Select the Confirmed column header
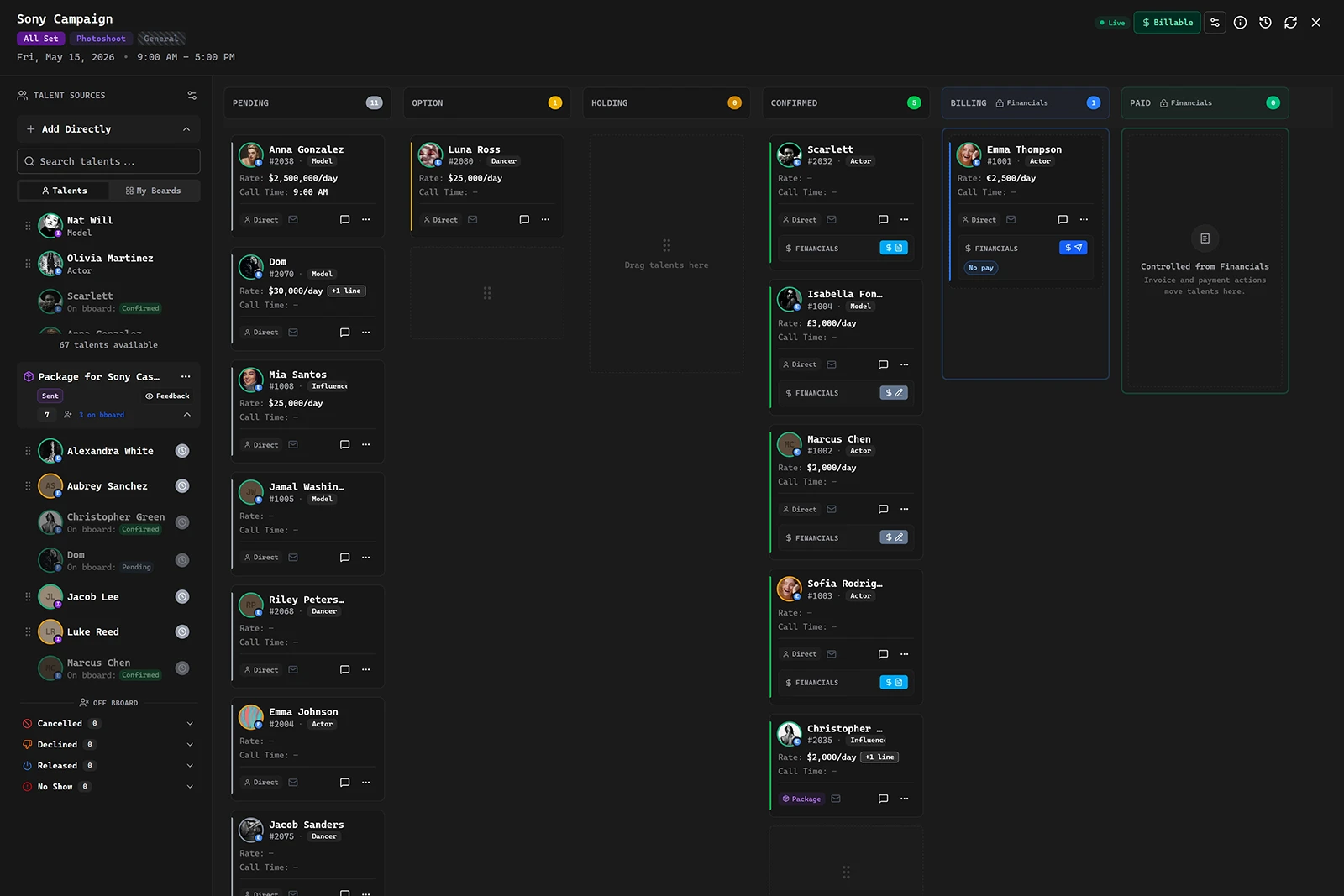The image size is (1344, 896). 846,103
